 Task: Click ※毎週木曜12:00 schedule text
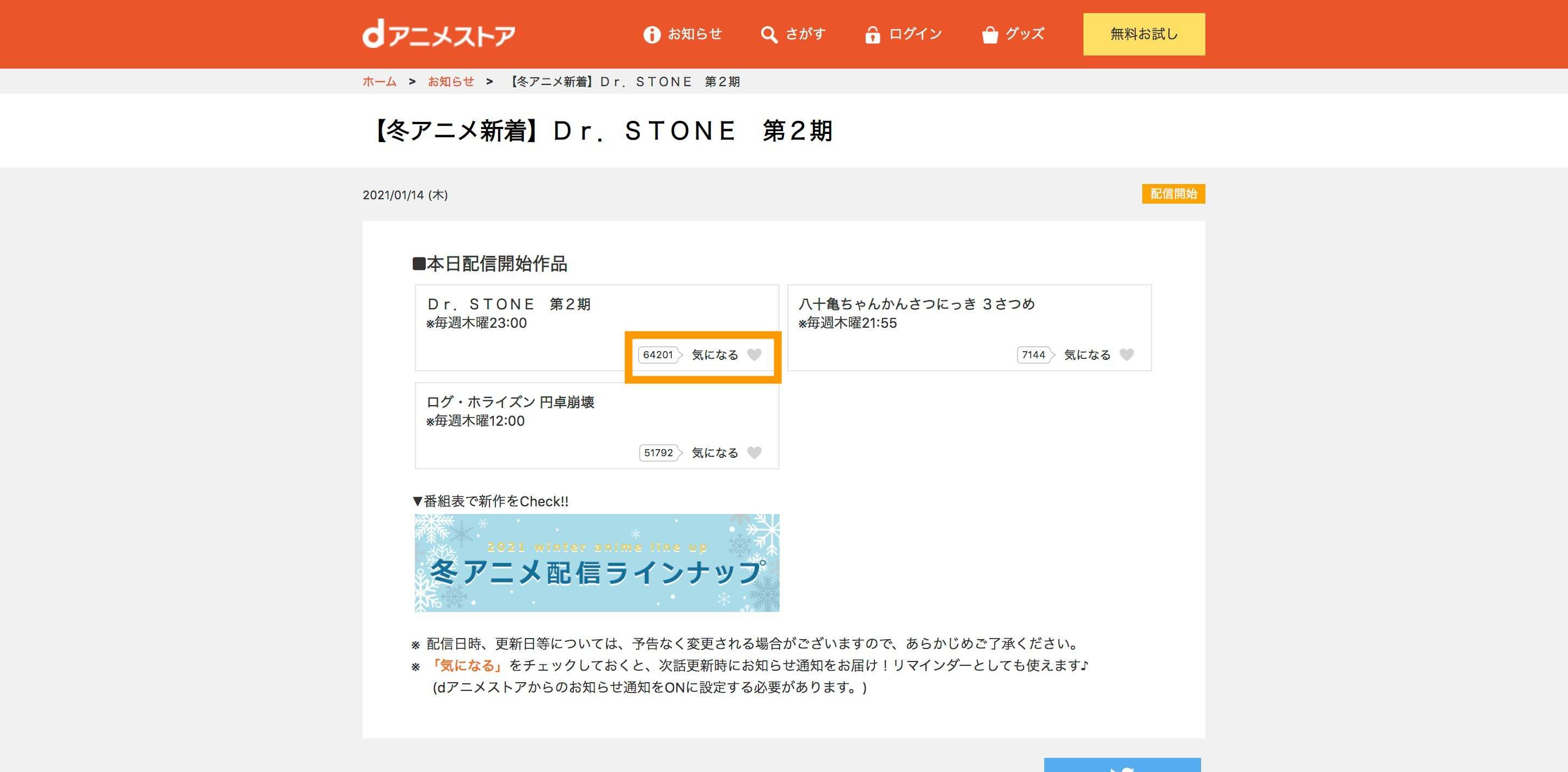point(475,421)
